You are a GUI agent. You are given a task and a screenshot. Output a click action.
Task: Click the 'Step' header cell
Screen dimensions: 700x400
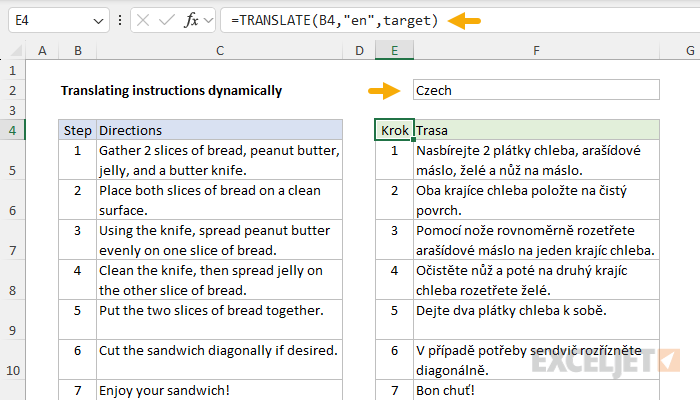coord(78,130)
